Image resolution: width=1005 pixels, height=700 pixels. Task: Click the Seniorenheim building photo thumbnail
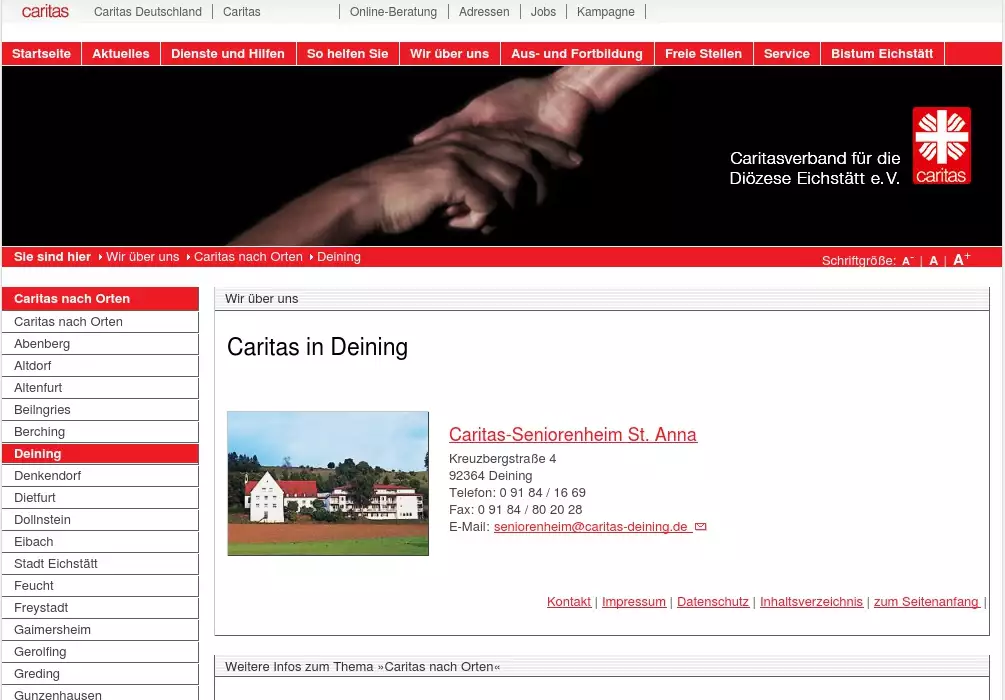(328, 483)
